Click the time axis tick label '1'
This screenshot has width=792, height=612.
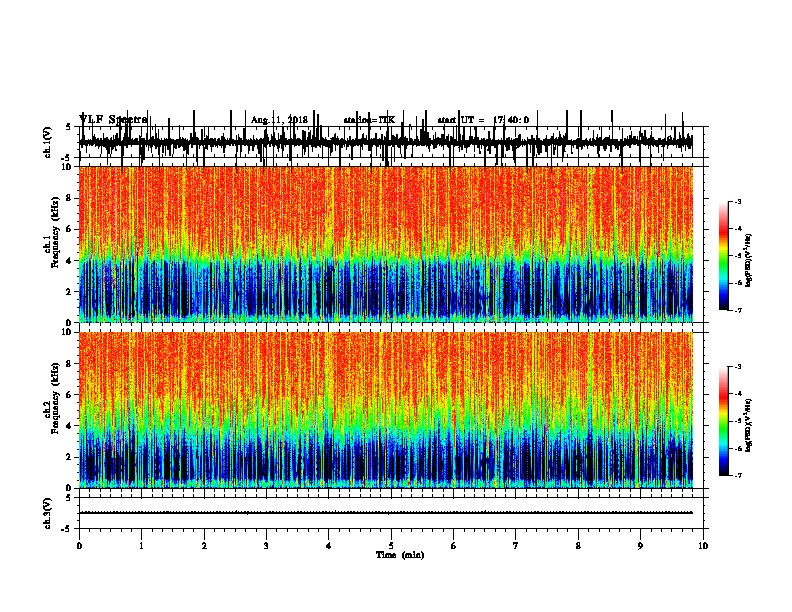[141, 546]
